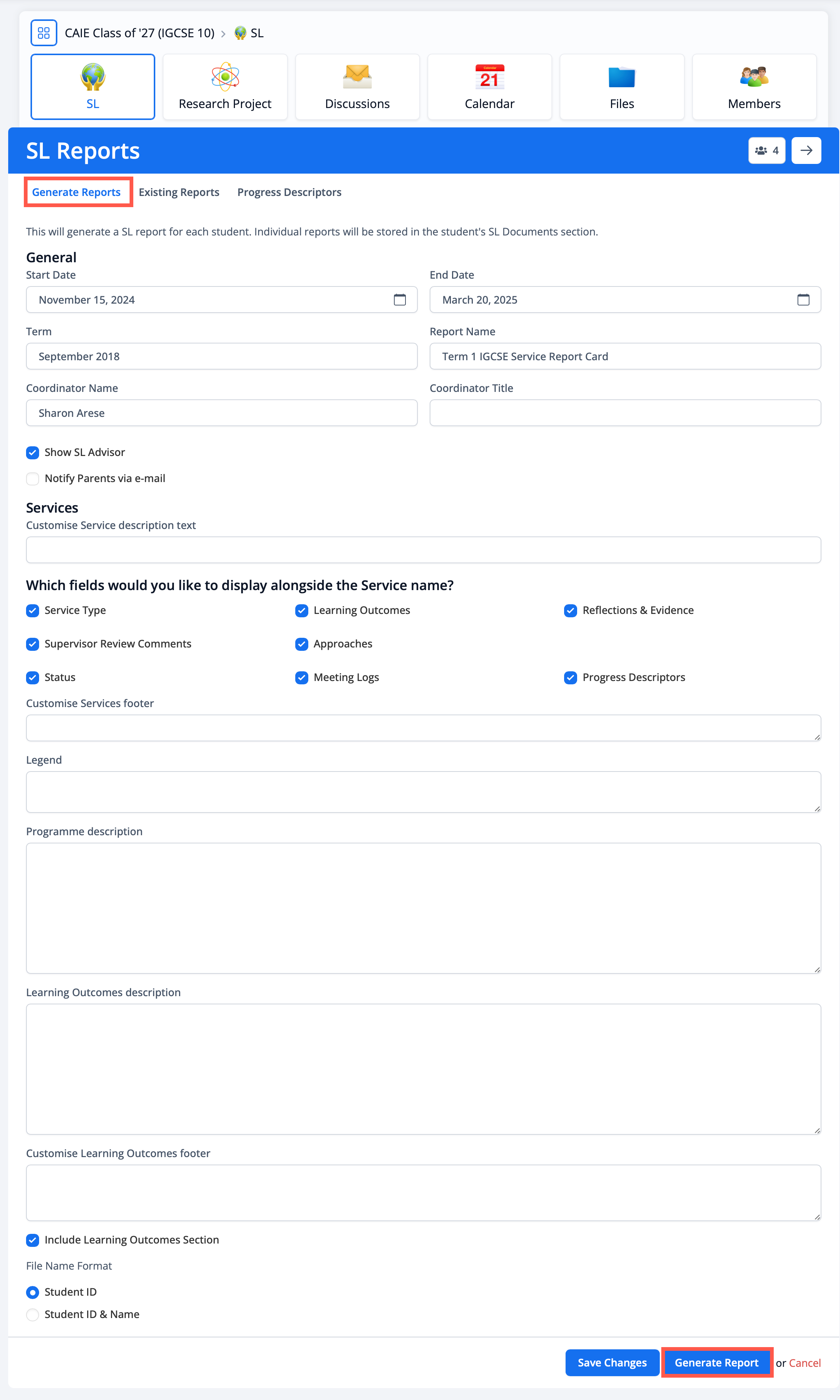Select Student ID file name format
This screenshot has width=840, height=1400.
point(33,1292)
